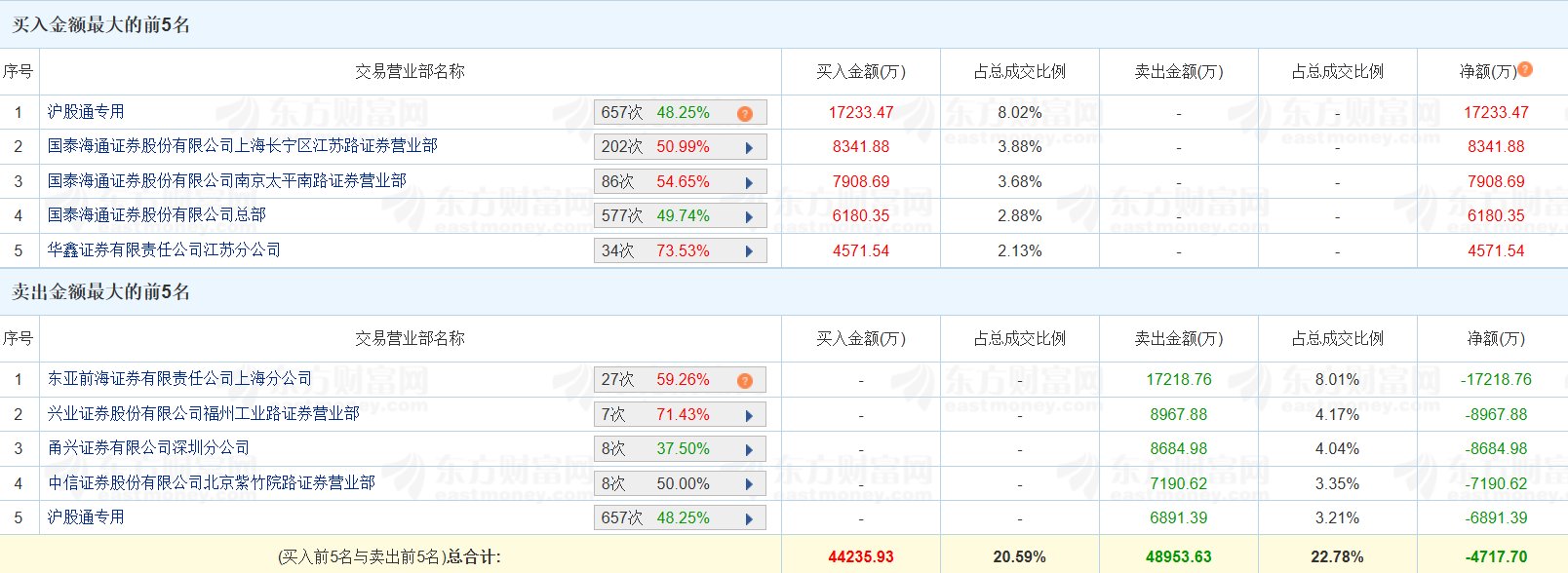Click 沪股通专用 in the top buyers table
This screenshot has height=573, width=1568.
86,112
